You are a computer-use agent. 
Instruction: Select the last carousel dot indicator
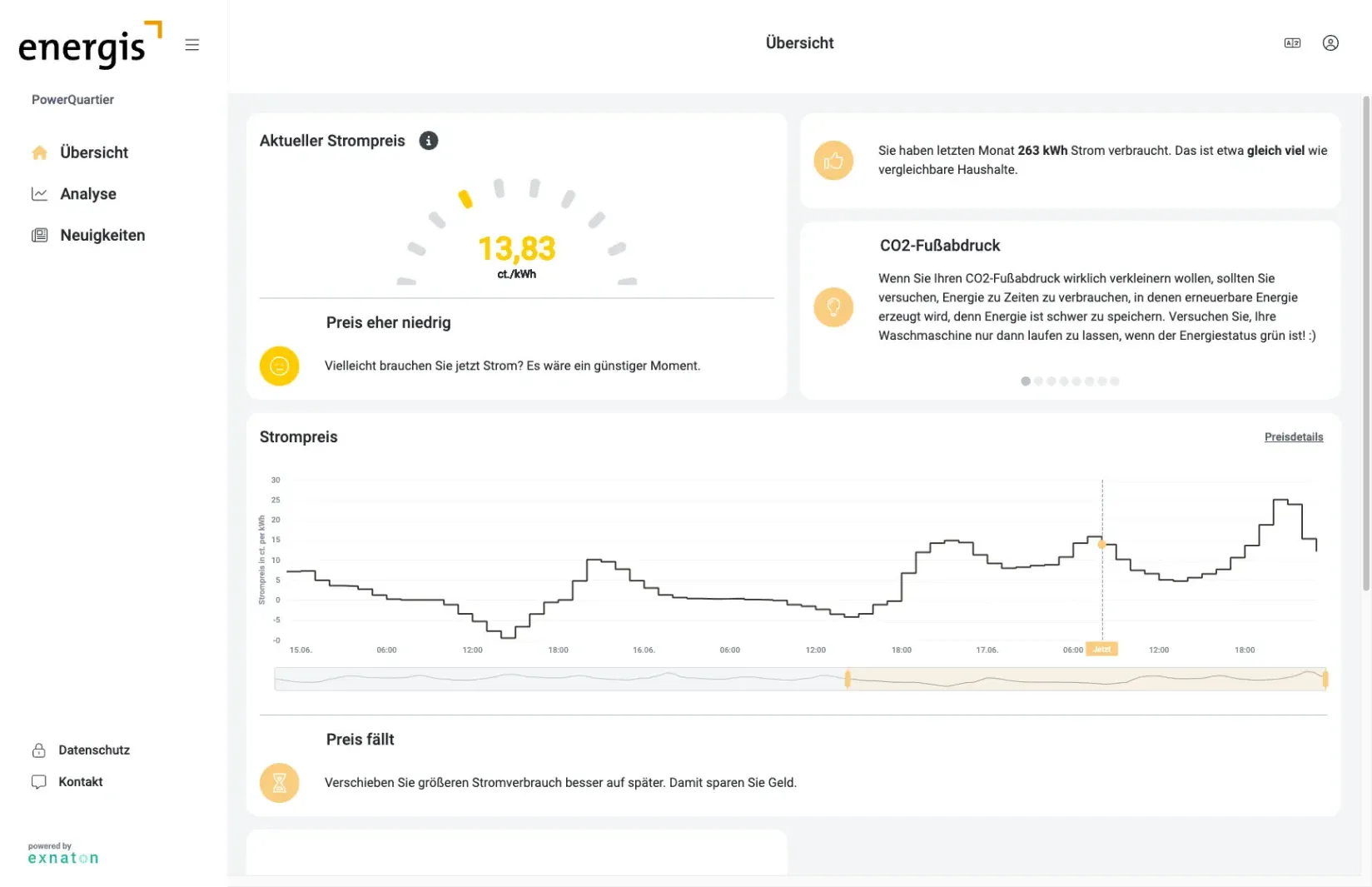click(x=1115, y=381)
